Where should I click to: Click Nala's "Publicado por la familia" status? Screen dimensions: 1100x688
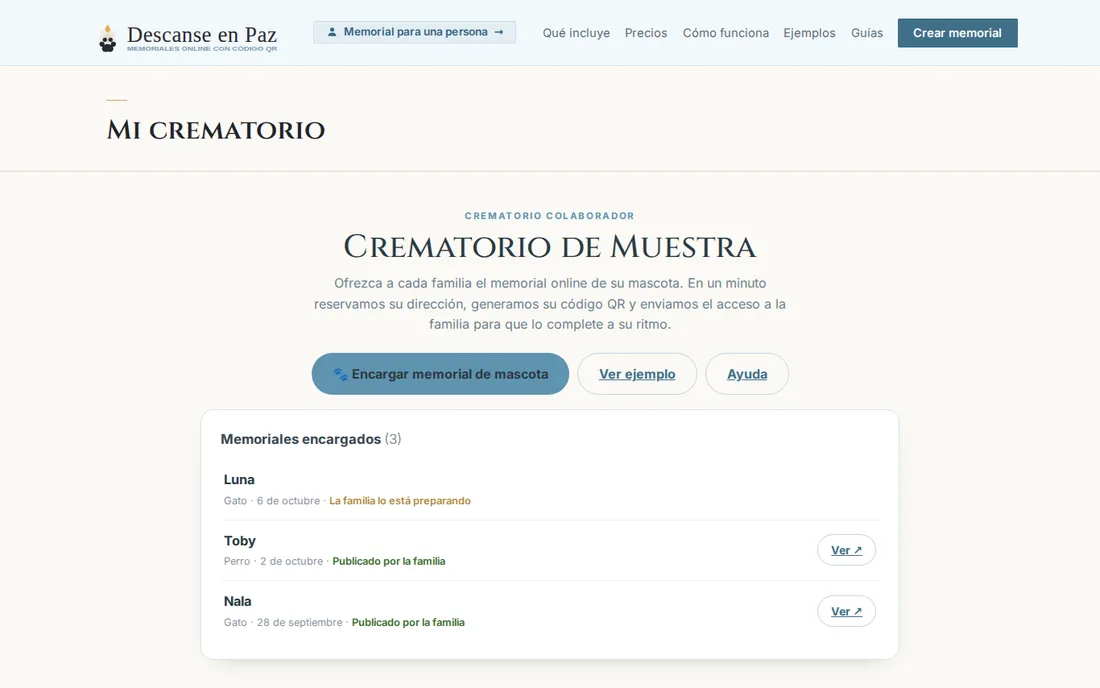point(408,622)
